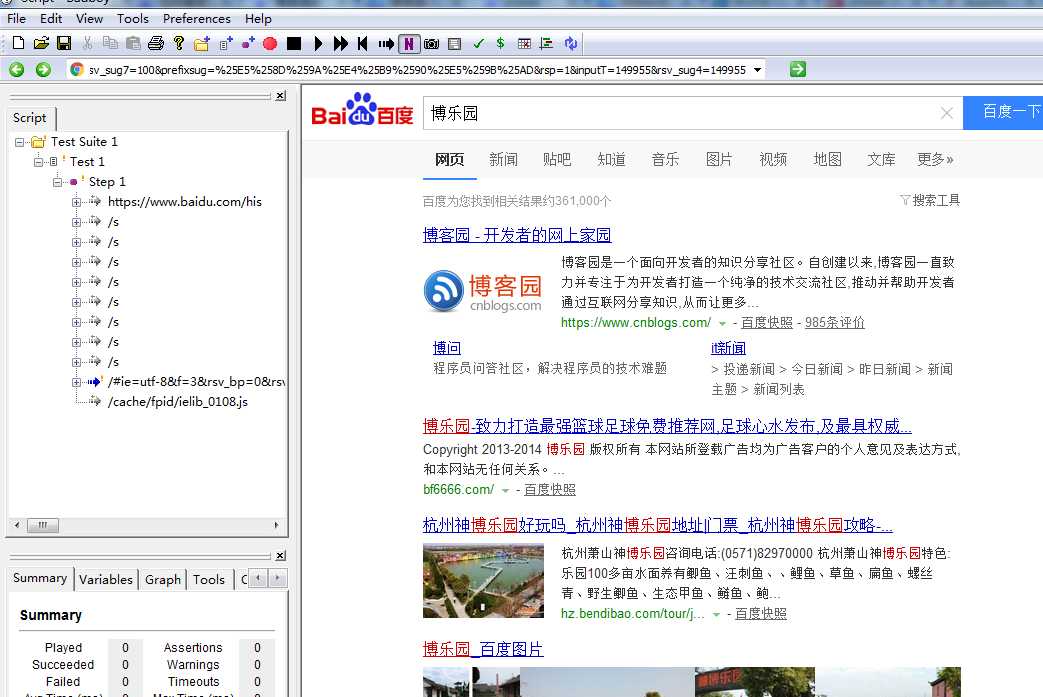Click the green Go arrow beside the URL bar
The width and height of the screenshot is (1043, 697).
click(x=798, y=69)
